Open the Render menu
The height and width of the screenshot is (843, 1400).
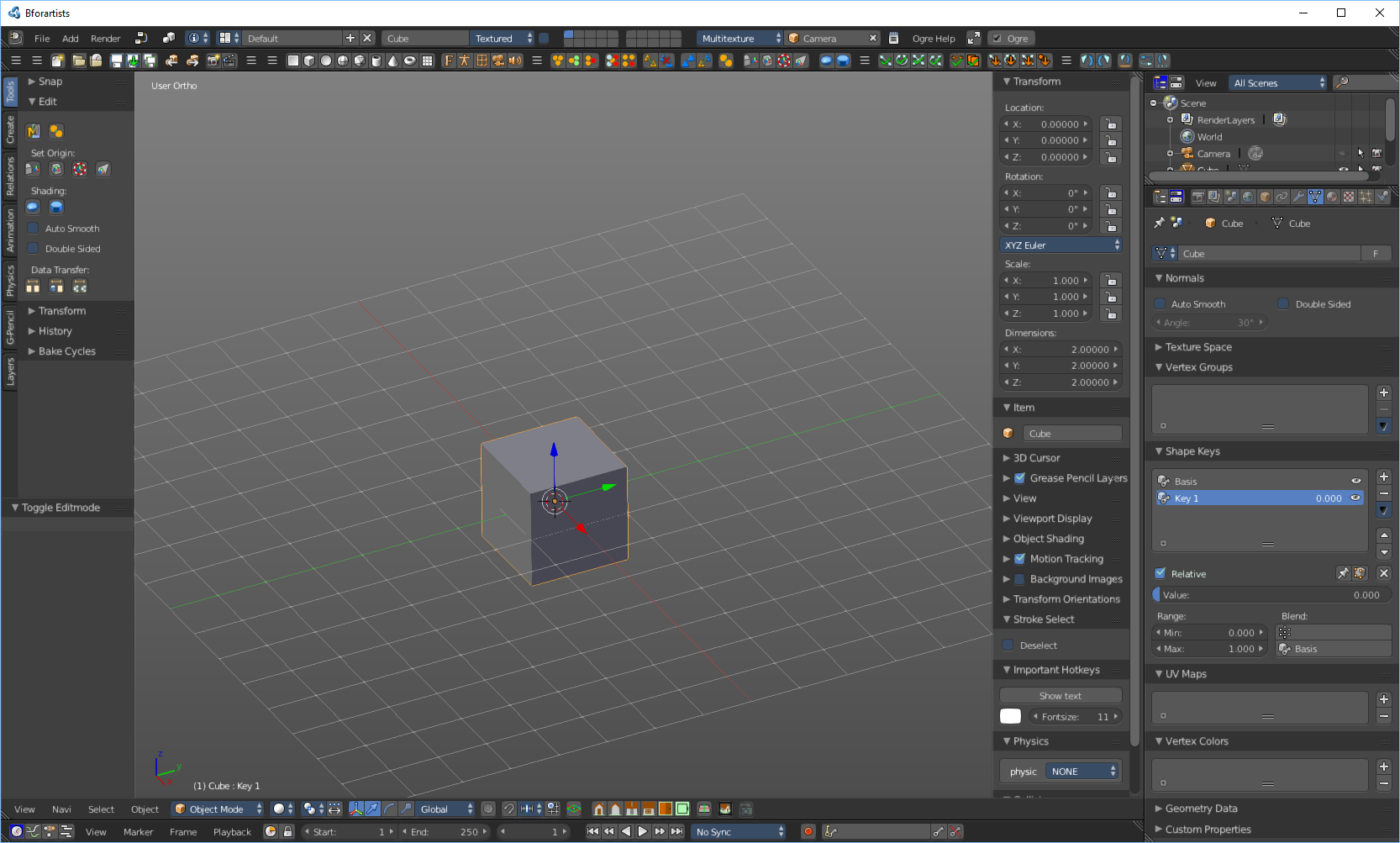(x=105, y=39)
